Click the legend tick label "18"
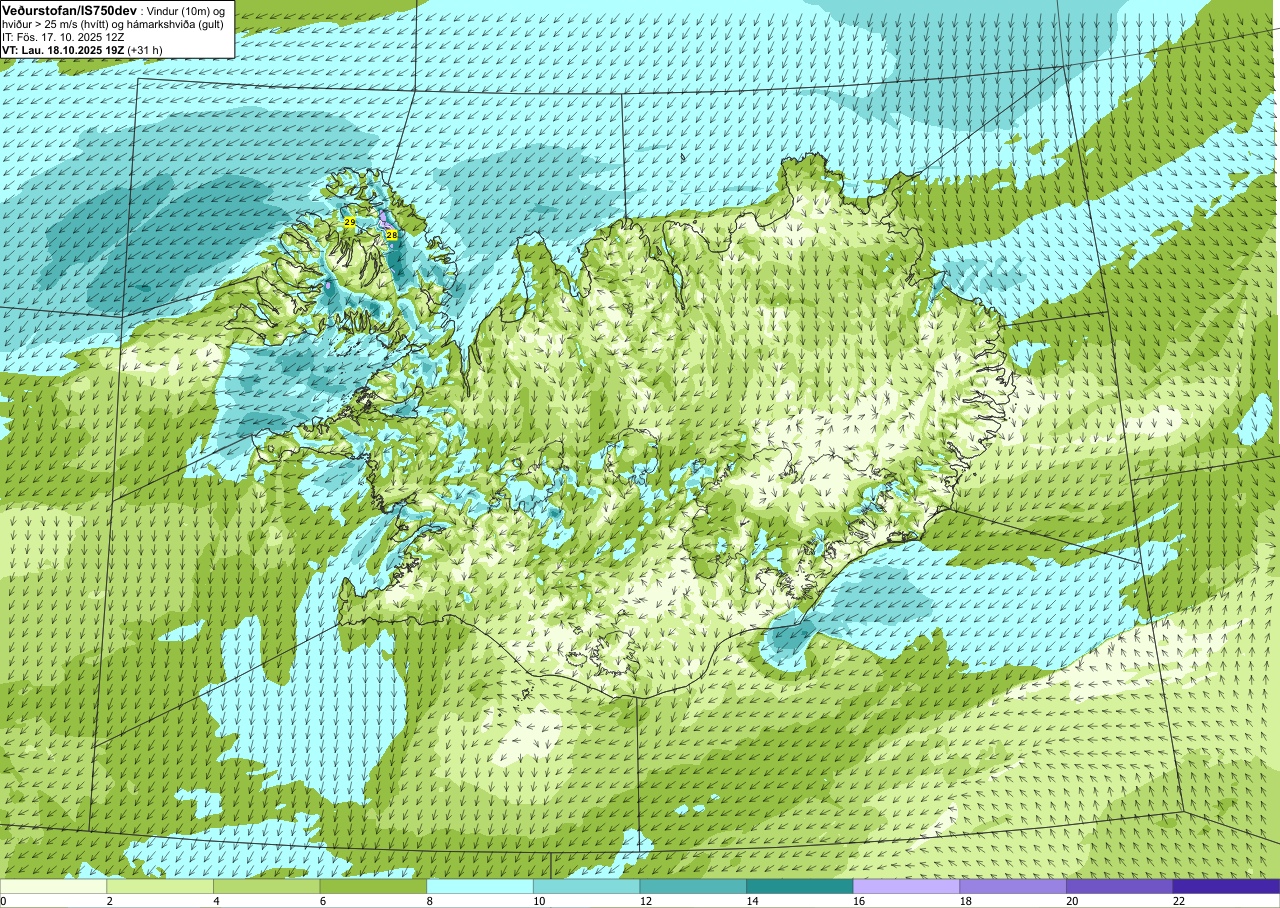Screen dimensions: 1280x908 click(966, 901)
